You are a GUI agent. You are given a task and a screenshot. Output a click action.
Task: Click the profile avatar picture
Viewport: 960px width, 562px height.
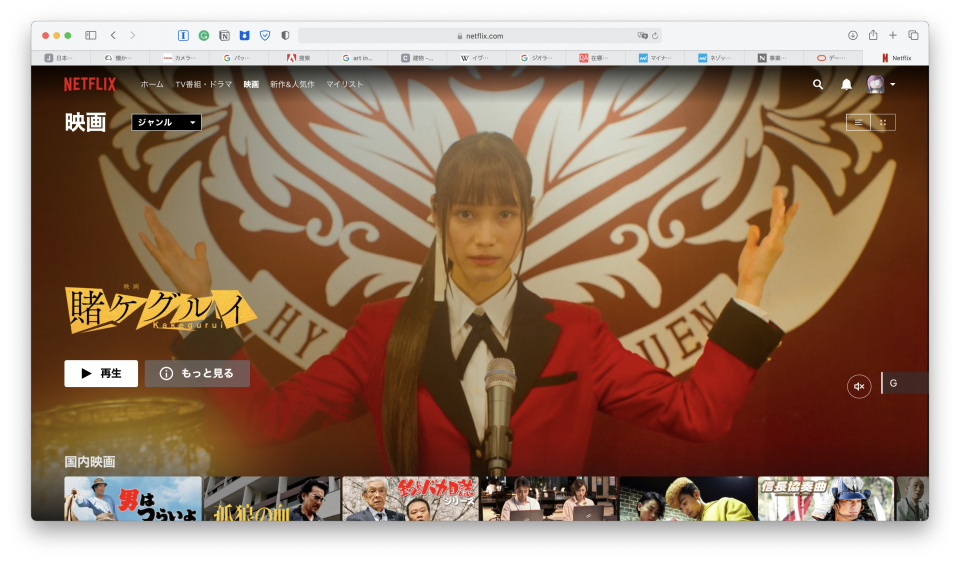point(876,84)
